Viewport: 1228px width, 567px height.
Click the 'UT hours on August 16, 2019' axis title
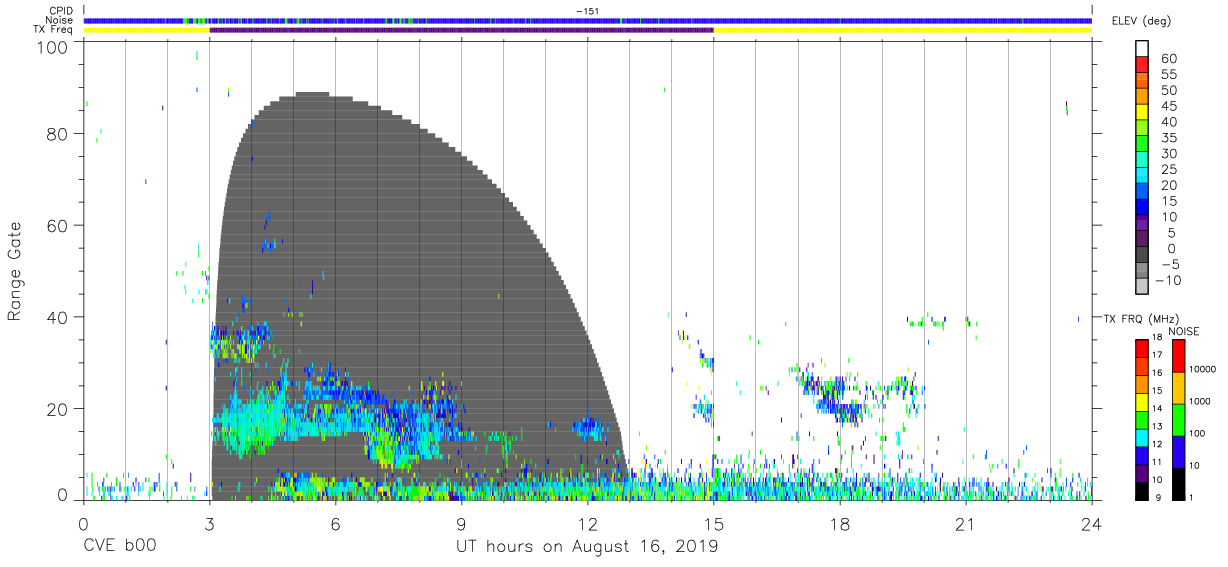pos(587,547)
